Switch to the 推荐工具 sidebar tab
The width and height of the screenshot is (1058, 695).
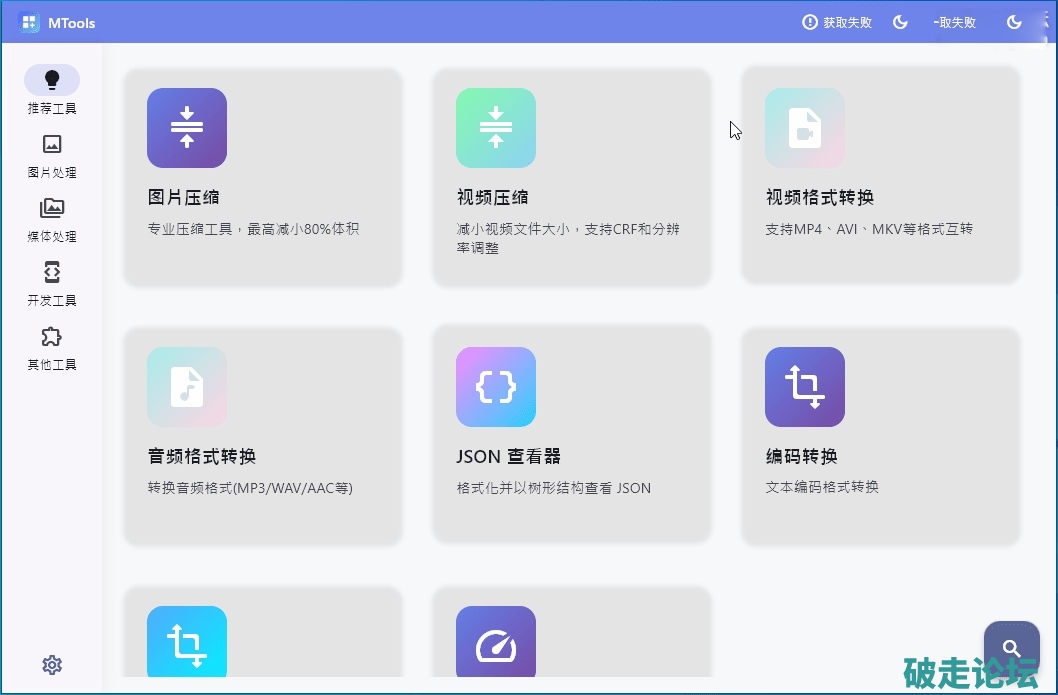52,90
